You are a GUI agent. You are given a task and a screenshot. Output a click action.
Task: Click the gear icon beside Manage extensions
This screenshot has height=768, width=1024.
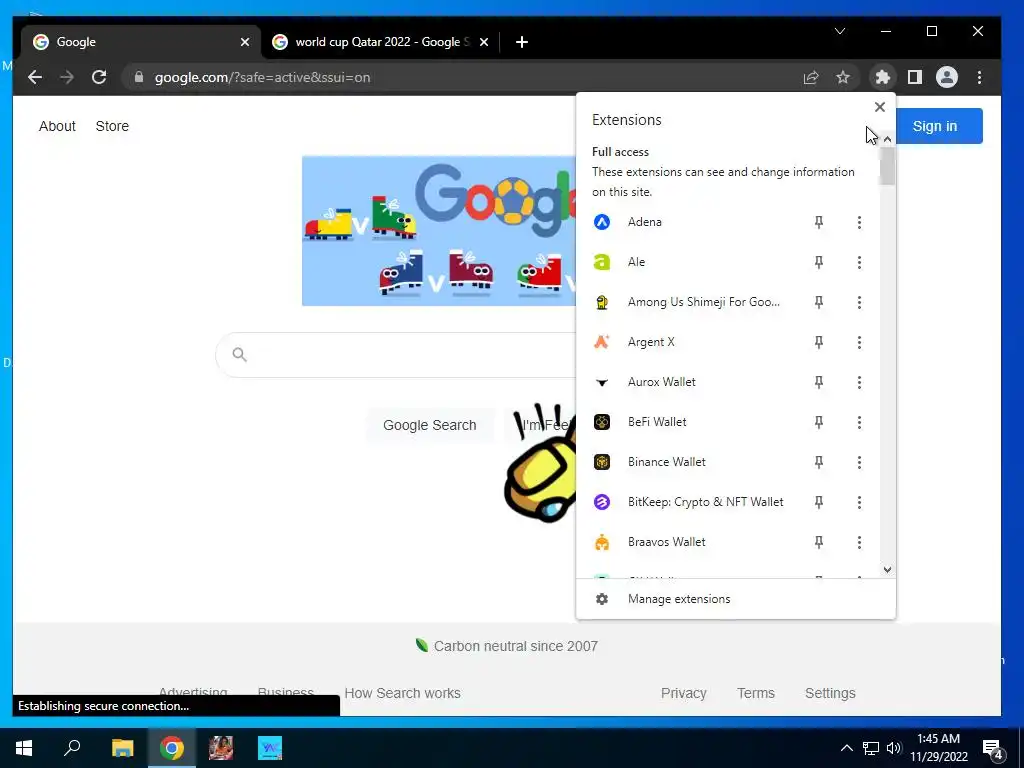pyautogui.click(x=601, y=599)
